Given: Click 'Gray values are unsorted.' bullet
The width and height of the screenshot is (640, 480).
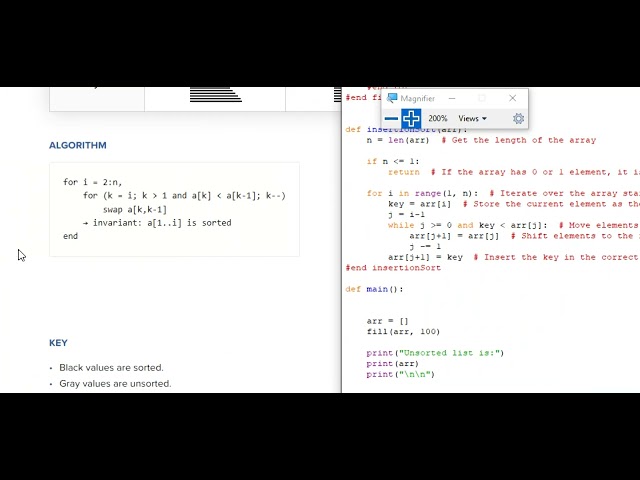Looking at the screenshot, I should pyautogui.click(x=115, y=384).
